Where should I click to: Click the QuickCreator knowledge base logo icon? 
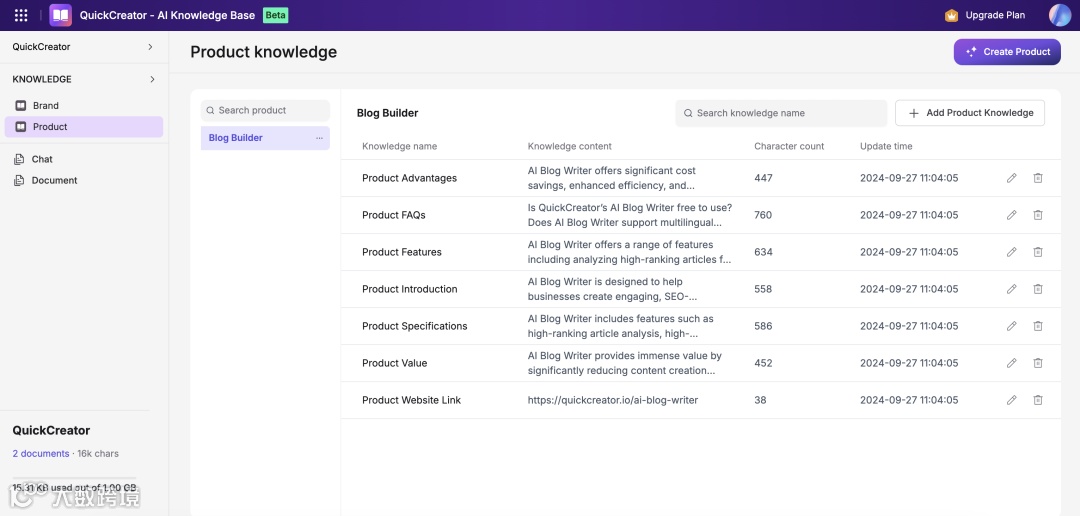[61, 15]
